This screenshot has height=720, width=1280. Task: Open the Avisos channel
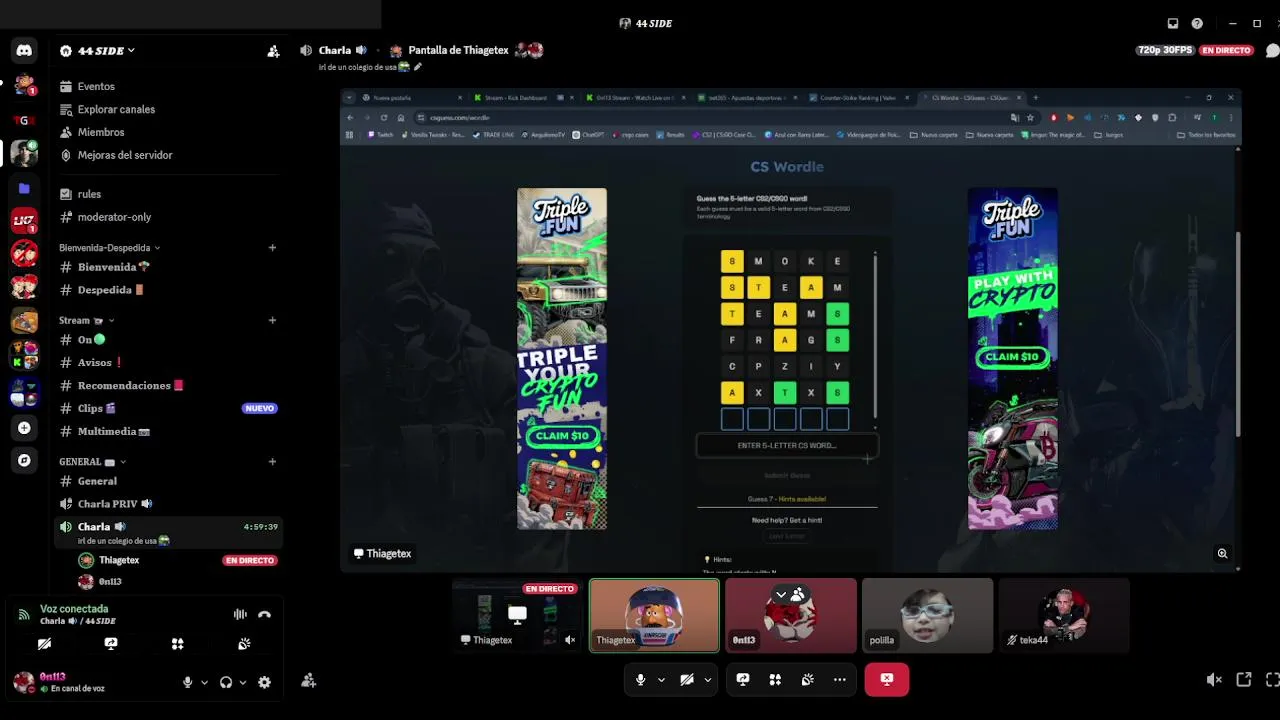[x=167, y=362]
